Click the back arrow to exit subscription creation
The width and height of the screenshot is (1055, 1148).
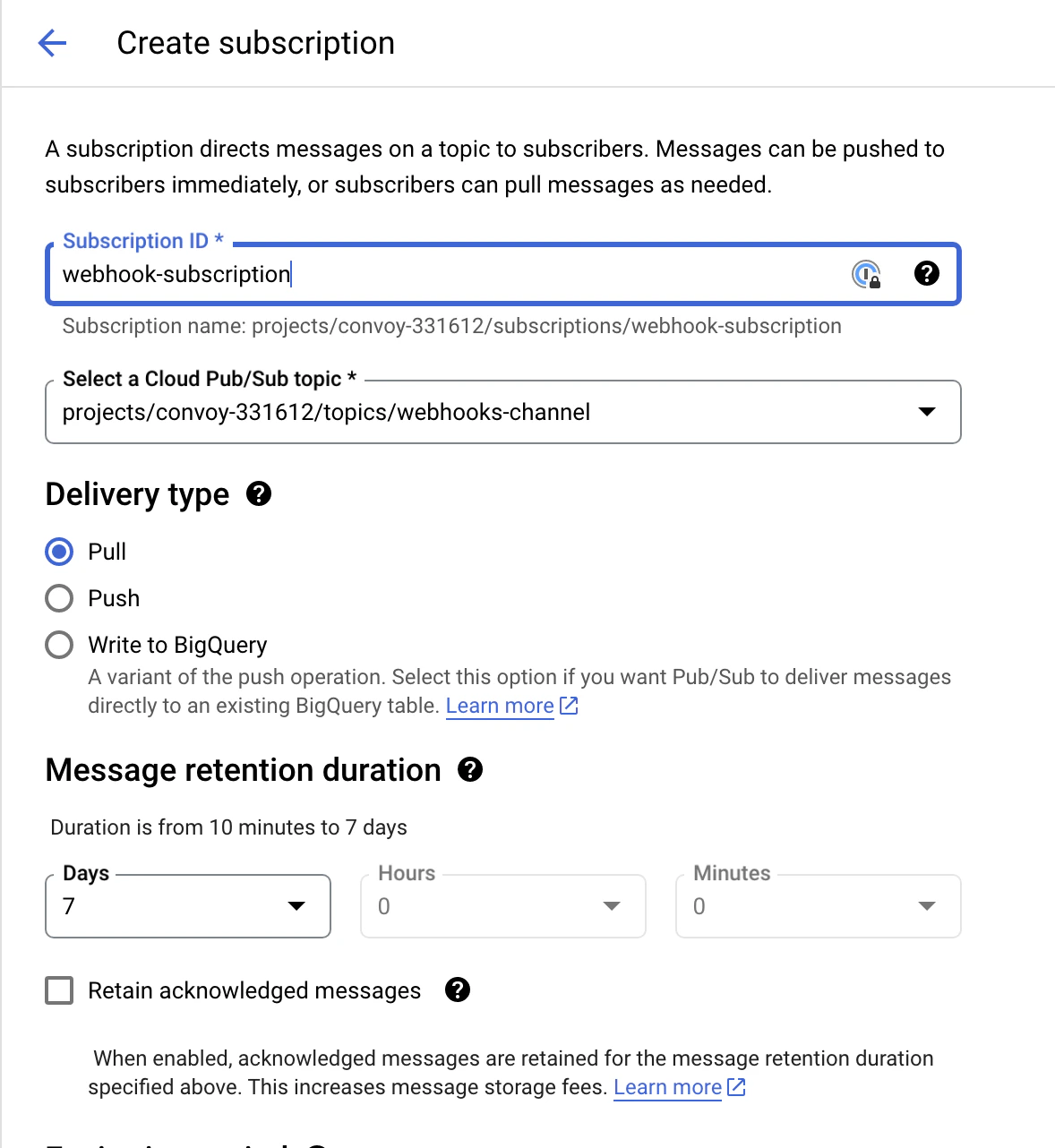51,42
